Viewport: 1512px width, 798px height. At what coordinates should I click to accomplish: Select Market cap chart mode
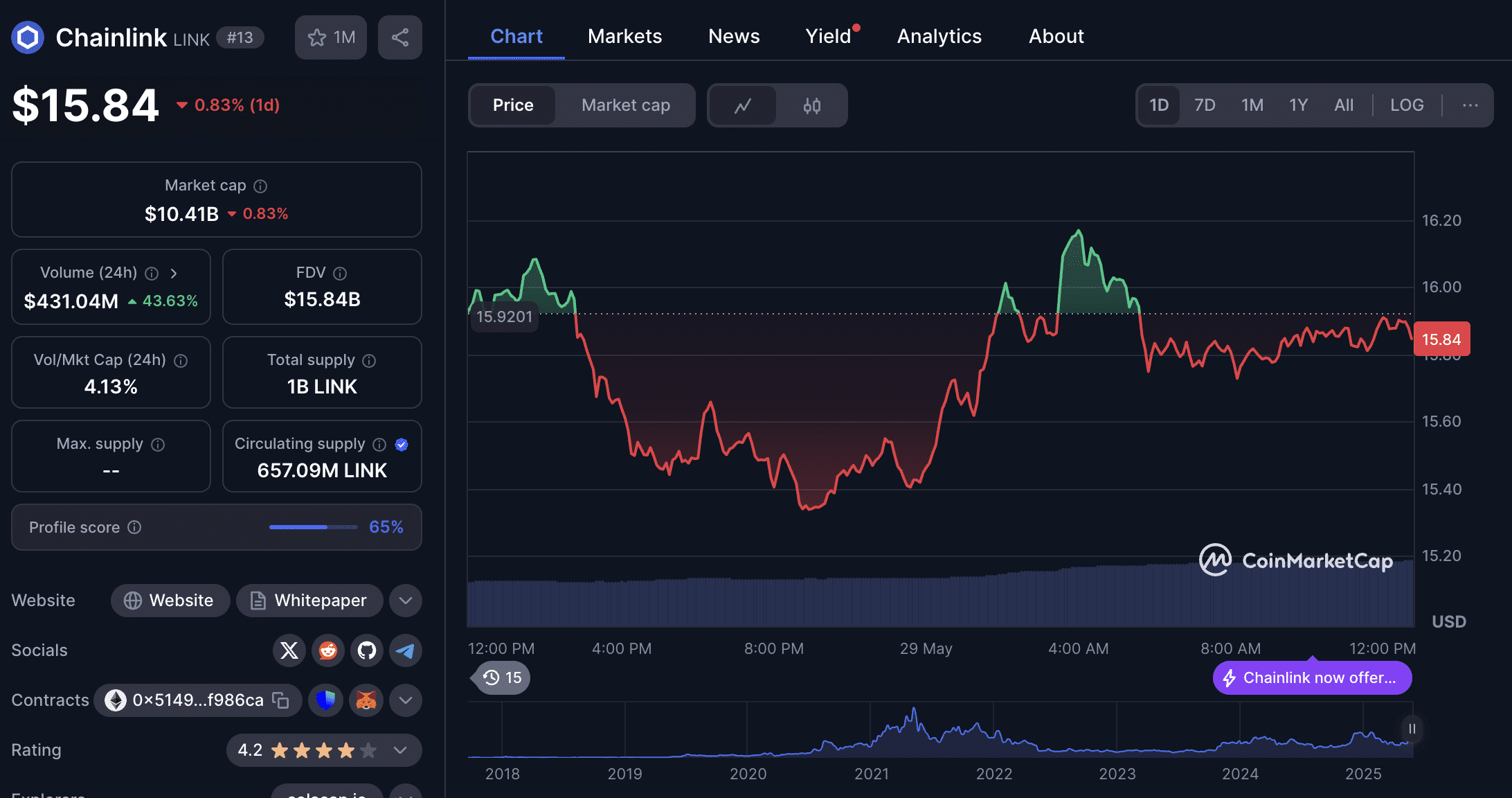click(626, 105)
